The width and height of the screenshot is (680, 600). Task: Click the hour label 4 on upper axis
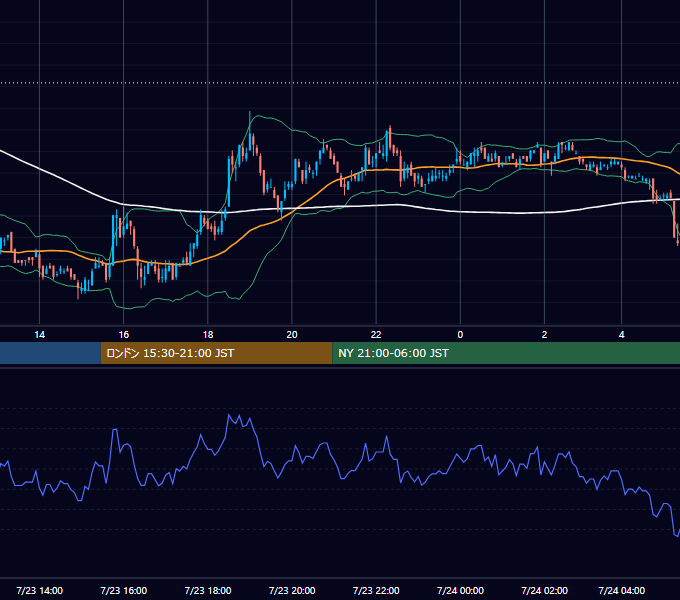(621, 335)
